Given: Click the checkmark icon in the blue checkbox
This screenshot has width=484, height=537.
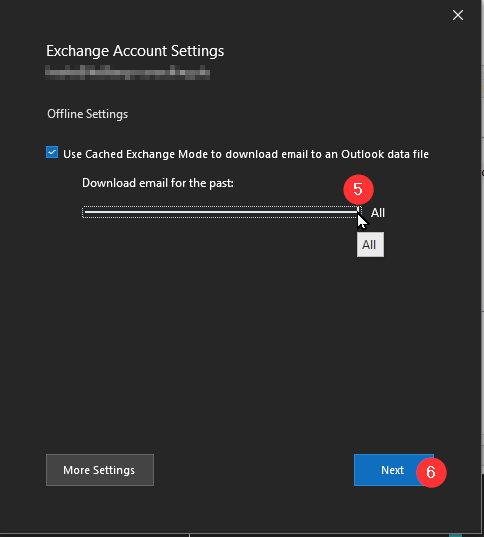Looking at the screenshot, I should 52,152.
